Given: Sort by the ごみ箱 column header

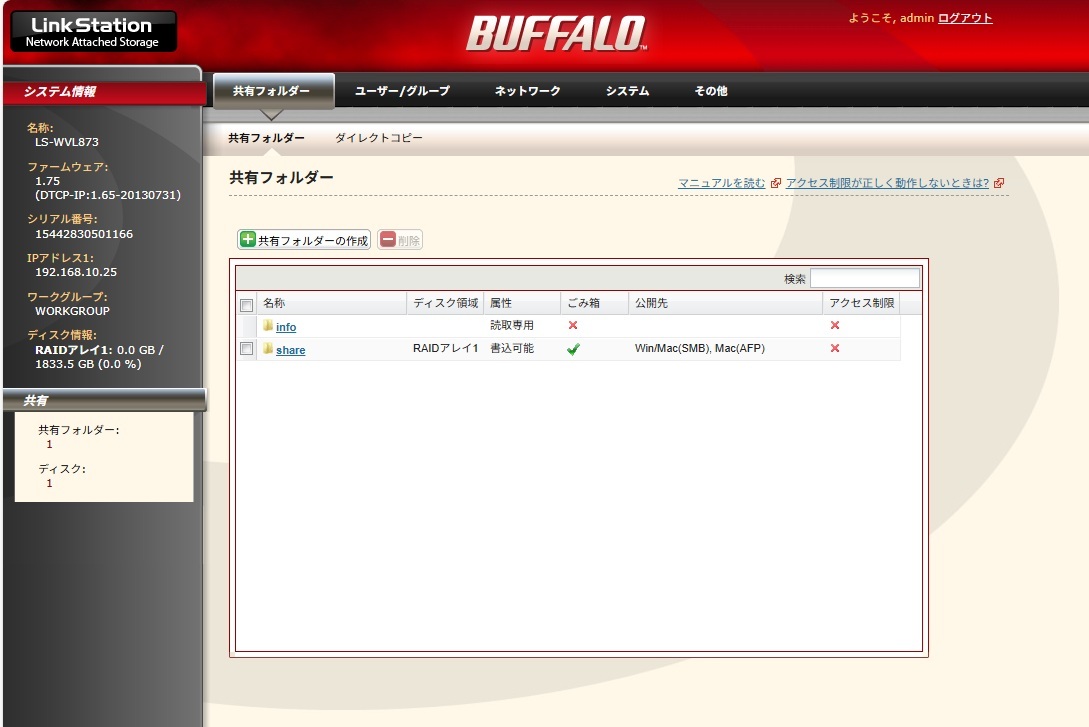Looking at the screenshot, I should coord(595,303).
